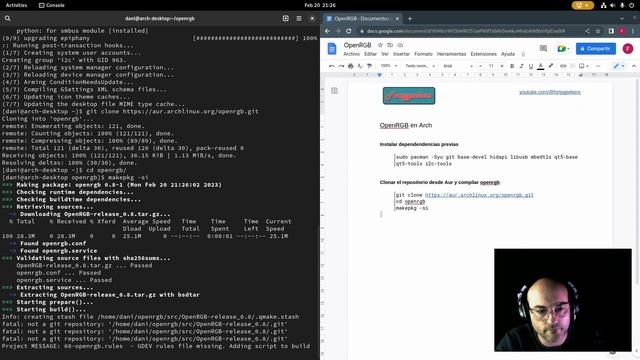Image resolution: width=640 pixels, height=360 pixels.
Task: Open youtube.com link in document header
Action: (x=549, y=92)
